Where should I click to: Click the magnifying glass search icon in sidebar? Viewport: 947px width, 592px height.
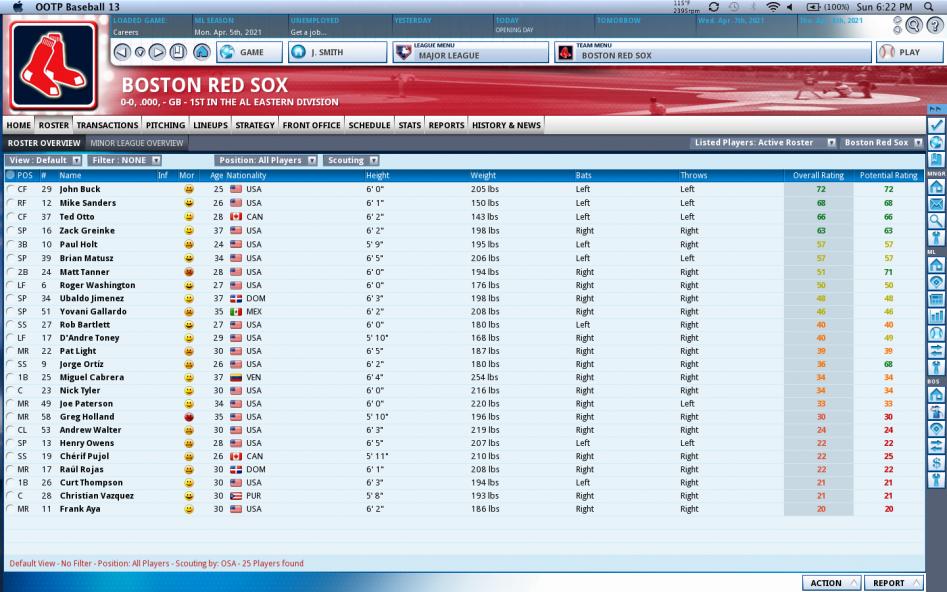[x=936, y=221]
